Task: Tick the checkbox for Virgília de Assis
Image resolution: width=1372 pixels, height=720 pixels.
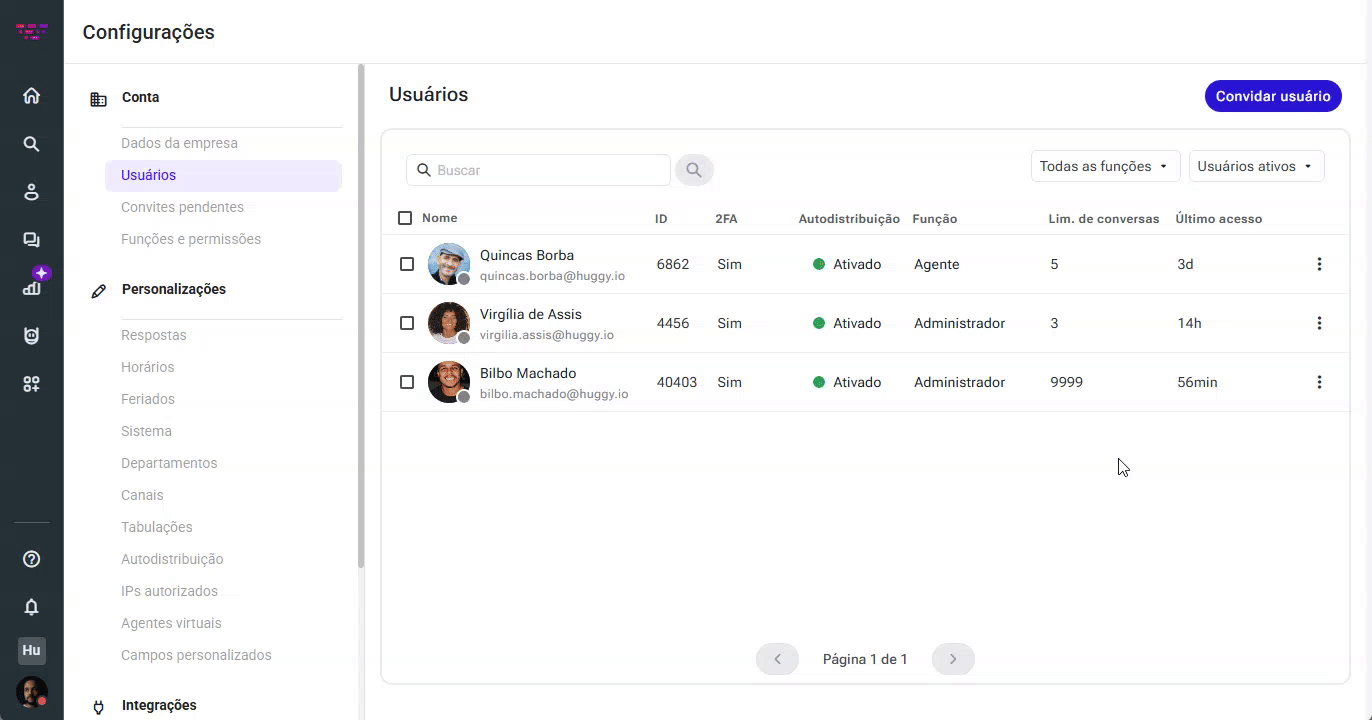Action: click(x=407, y=323)
